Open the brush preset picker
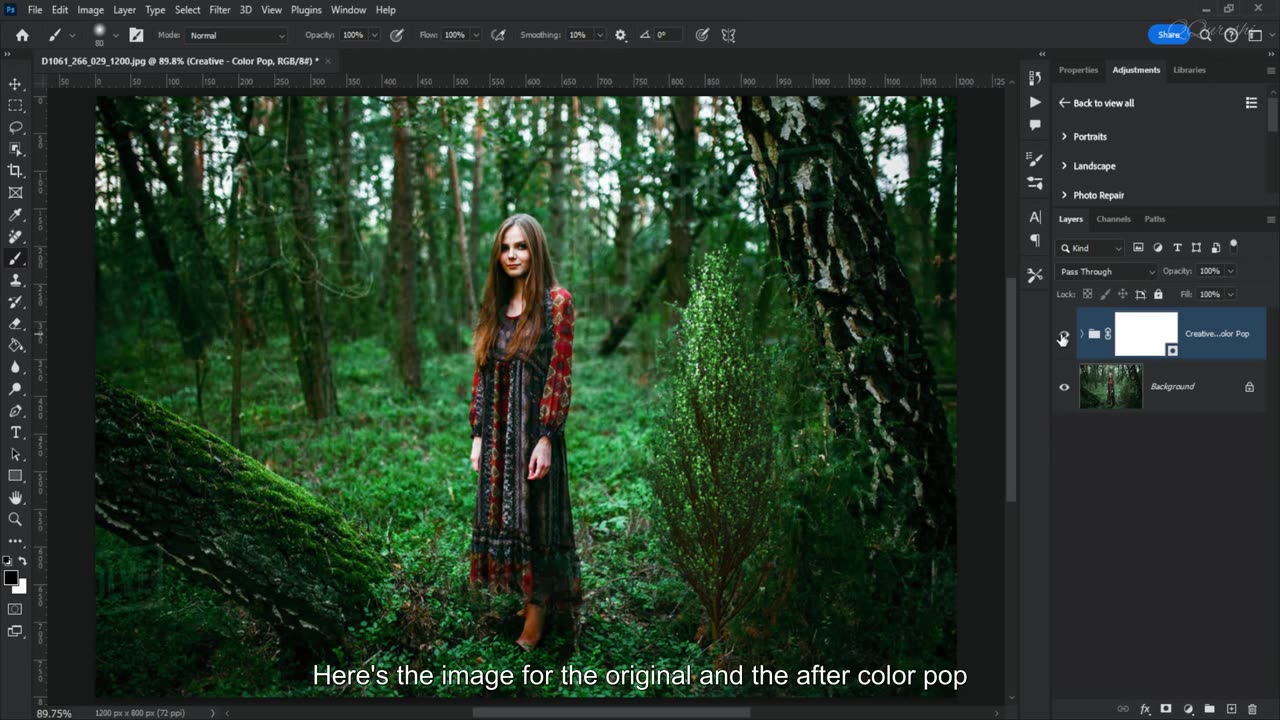Screen dimensions: 1280x720 click(104, 35)
